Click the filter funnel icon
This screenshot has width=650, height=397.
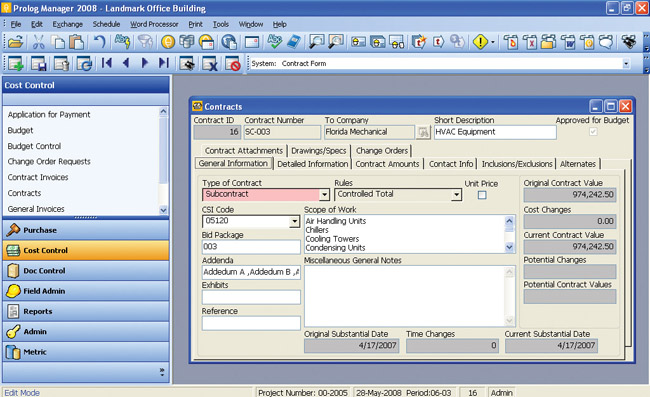[145, 42]
